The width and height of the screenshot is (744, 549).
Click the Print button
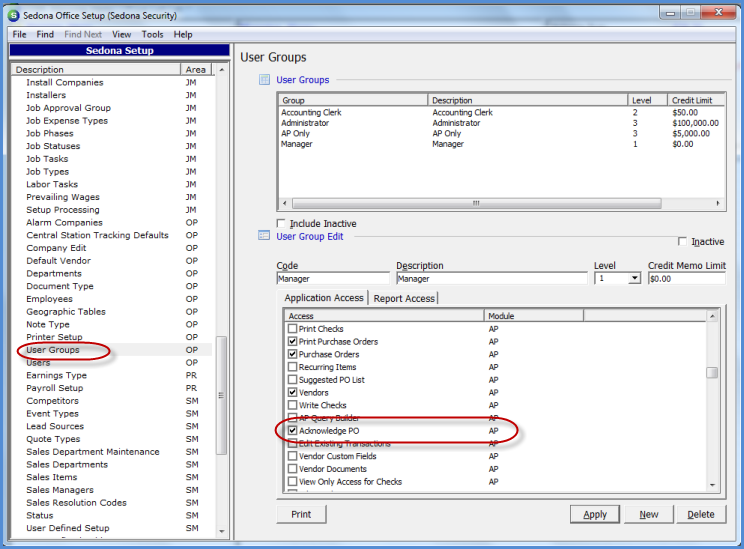[301, 514]
